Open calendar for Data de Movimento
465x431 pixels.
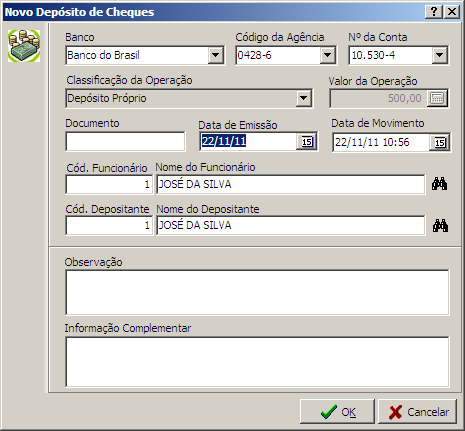pyautogui.click(x=440, y=143)
